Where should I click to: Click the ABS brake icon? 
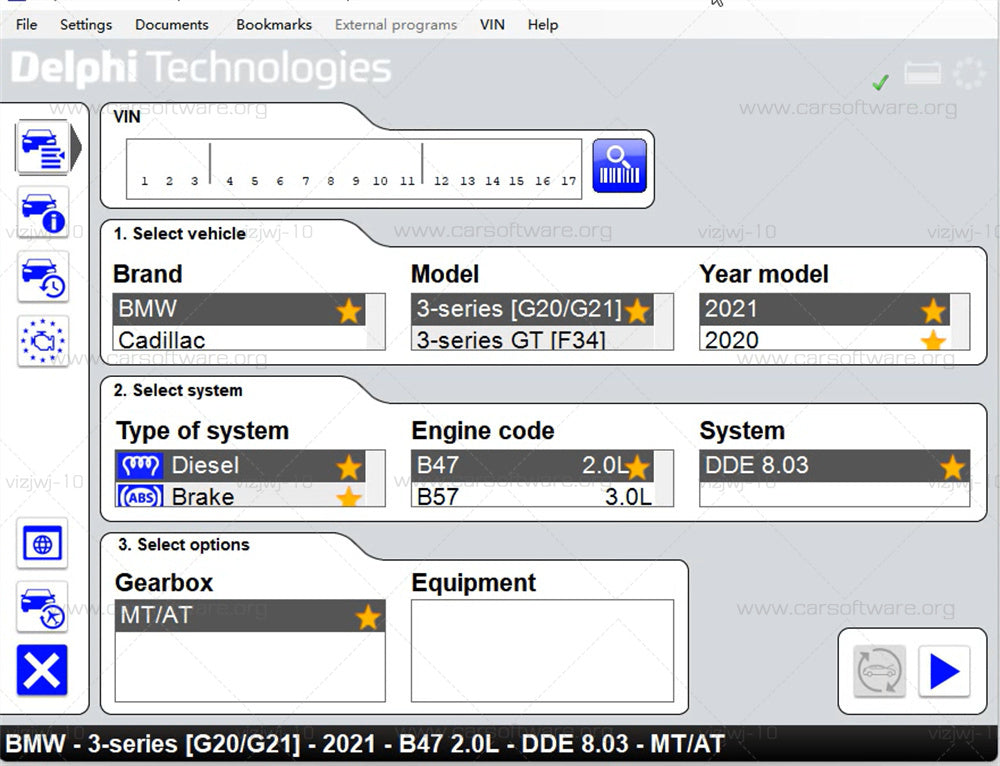[140, 496]
